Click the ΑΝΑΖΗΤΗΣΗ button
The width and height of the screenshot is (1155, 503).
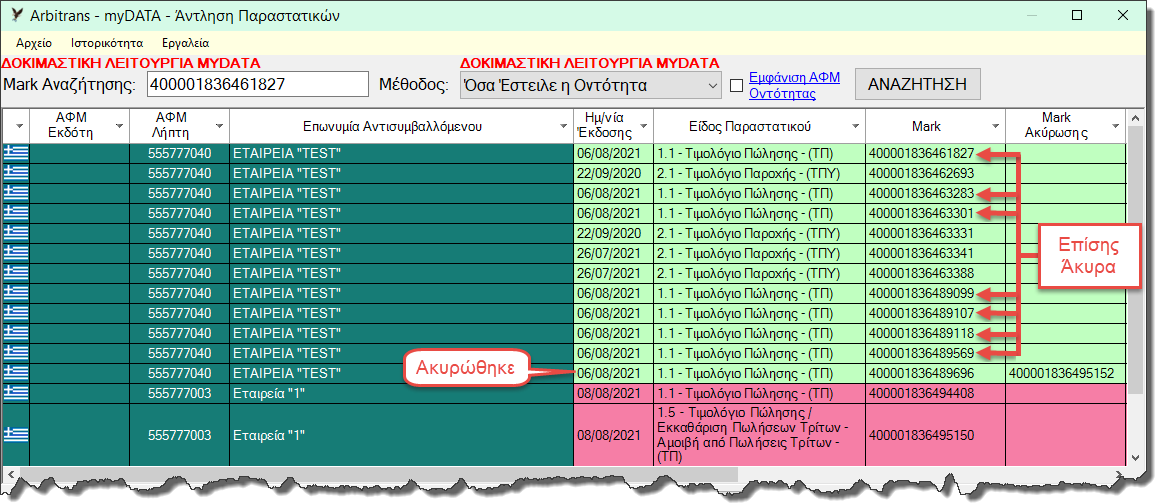pyautogui.click(x=918, y=84)
